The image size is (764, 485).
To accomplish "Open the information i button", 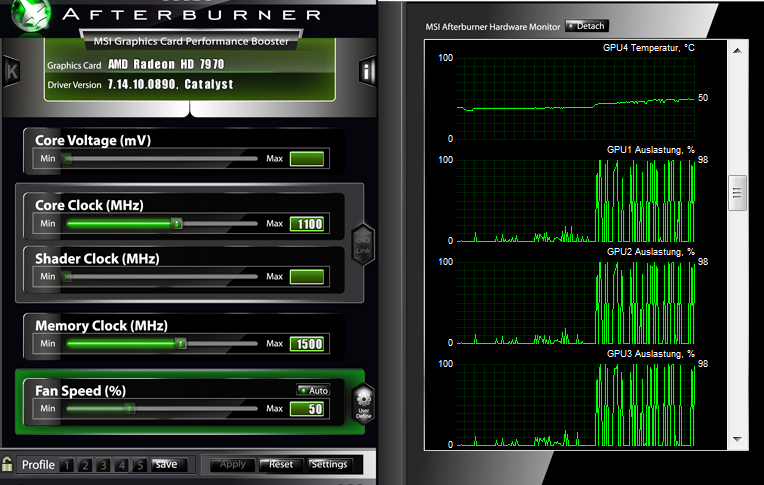I will tap(367, 72).
